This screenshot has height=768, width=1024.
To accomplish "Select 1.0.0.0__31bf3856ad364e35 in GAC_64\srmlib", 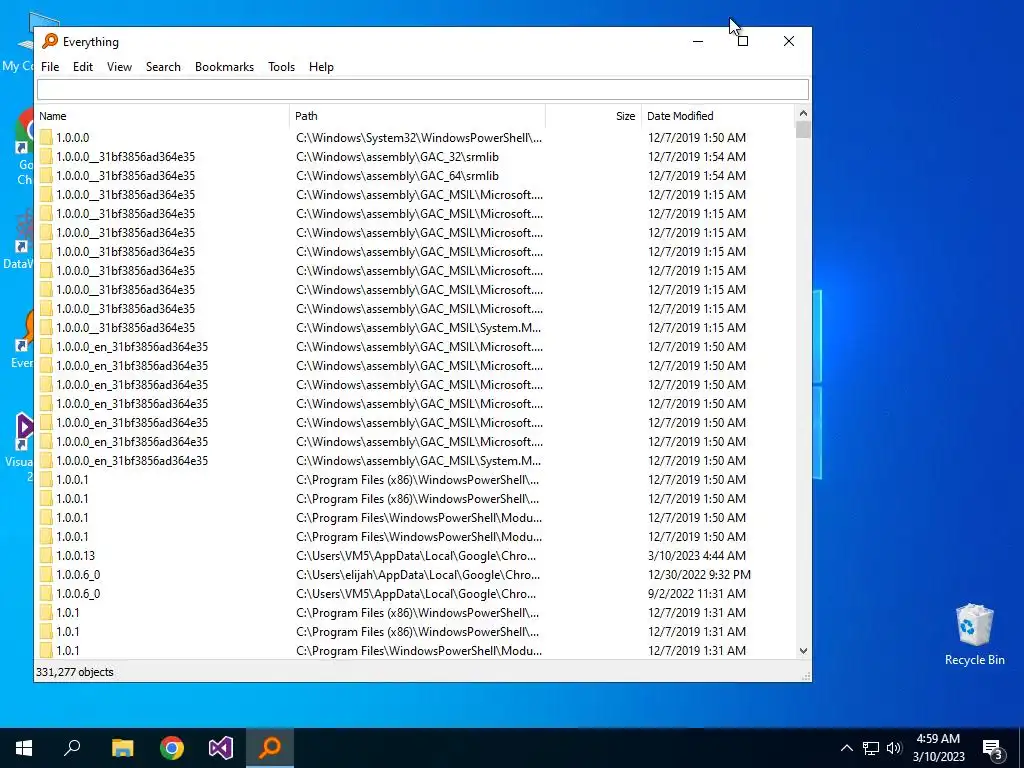I will (125, 176).
